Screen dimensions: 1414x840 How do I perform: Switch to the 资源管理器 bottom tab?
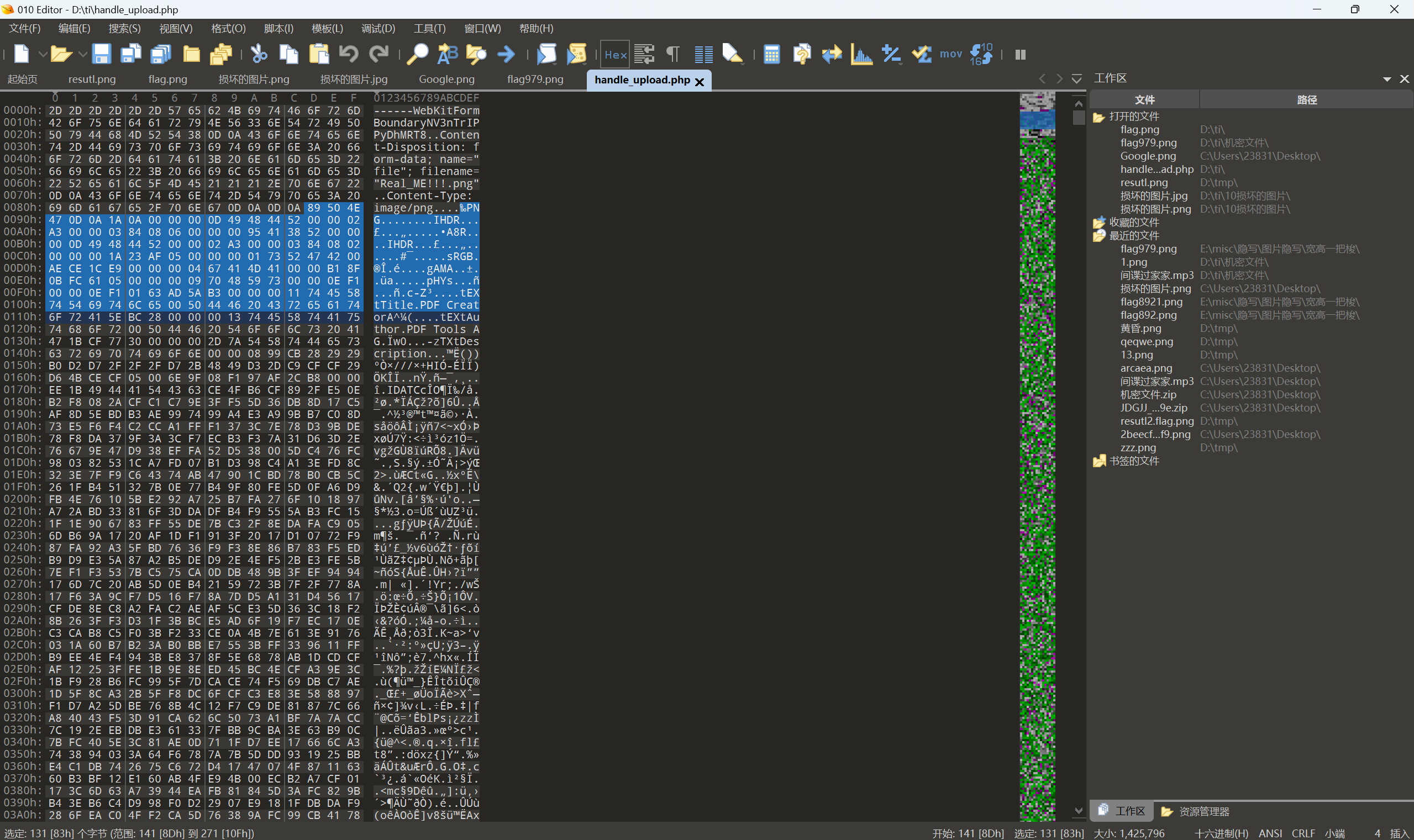point(1195,811)
